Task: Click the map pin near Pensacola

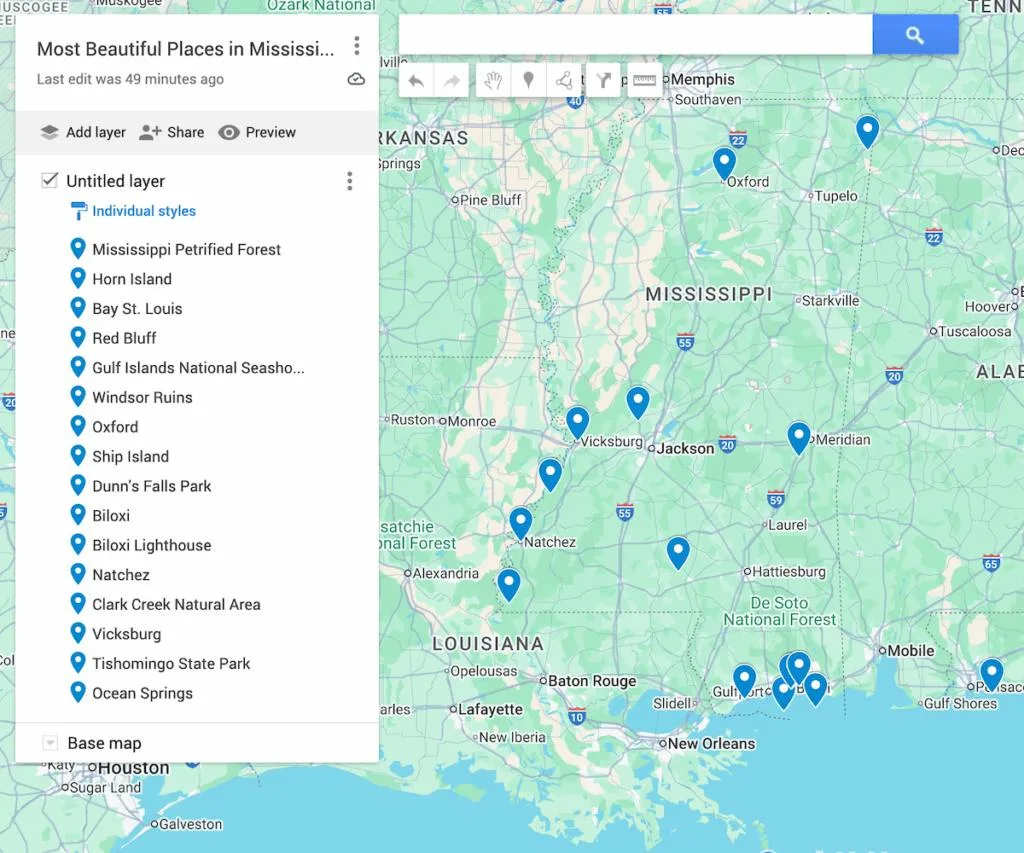Action: point(991,675)
